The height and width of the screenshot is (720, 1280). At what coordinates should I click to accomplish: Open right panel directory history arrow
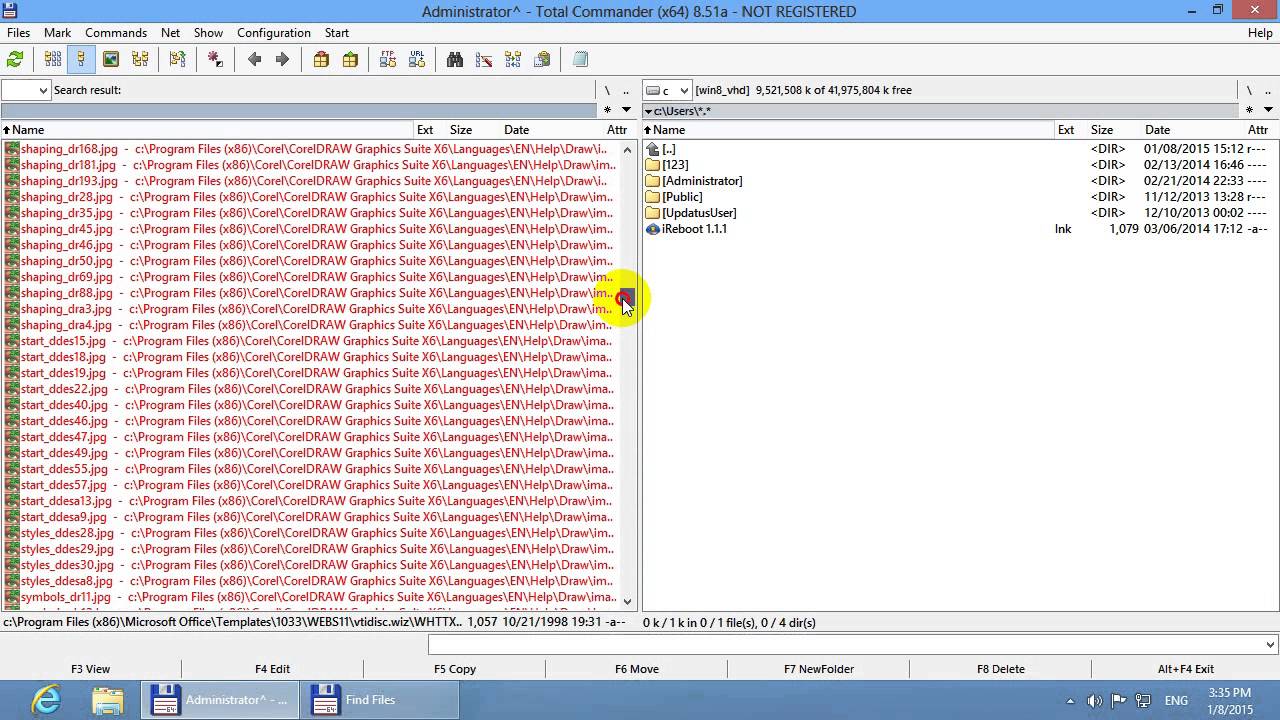pyautogui.click(x=1268, y=110)
